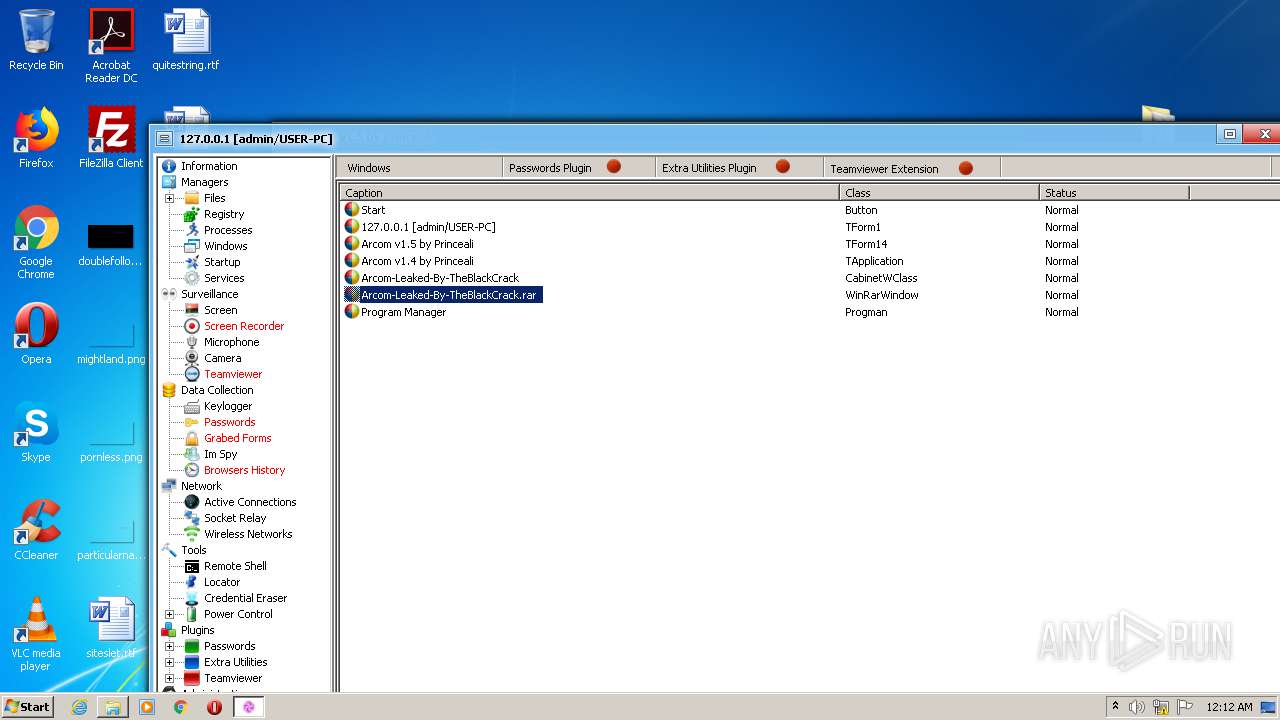Open the Screen Recorder icon
The image size is (1280, 720).
click(192, 326)
